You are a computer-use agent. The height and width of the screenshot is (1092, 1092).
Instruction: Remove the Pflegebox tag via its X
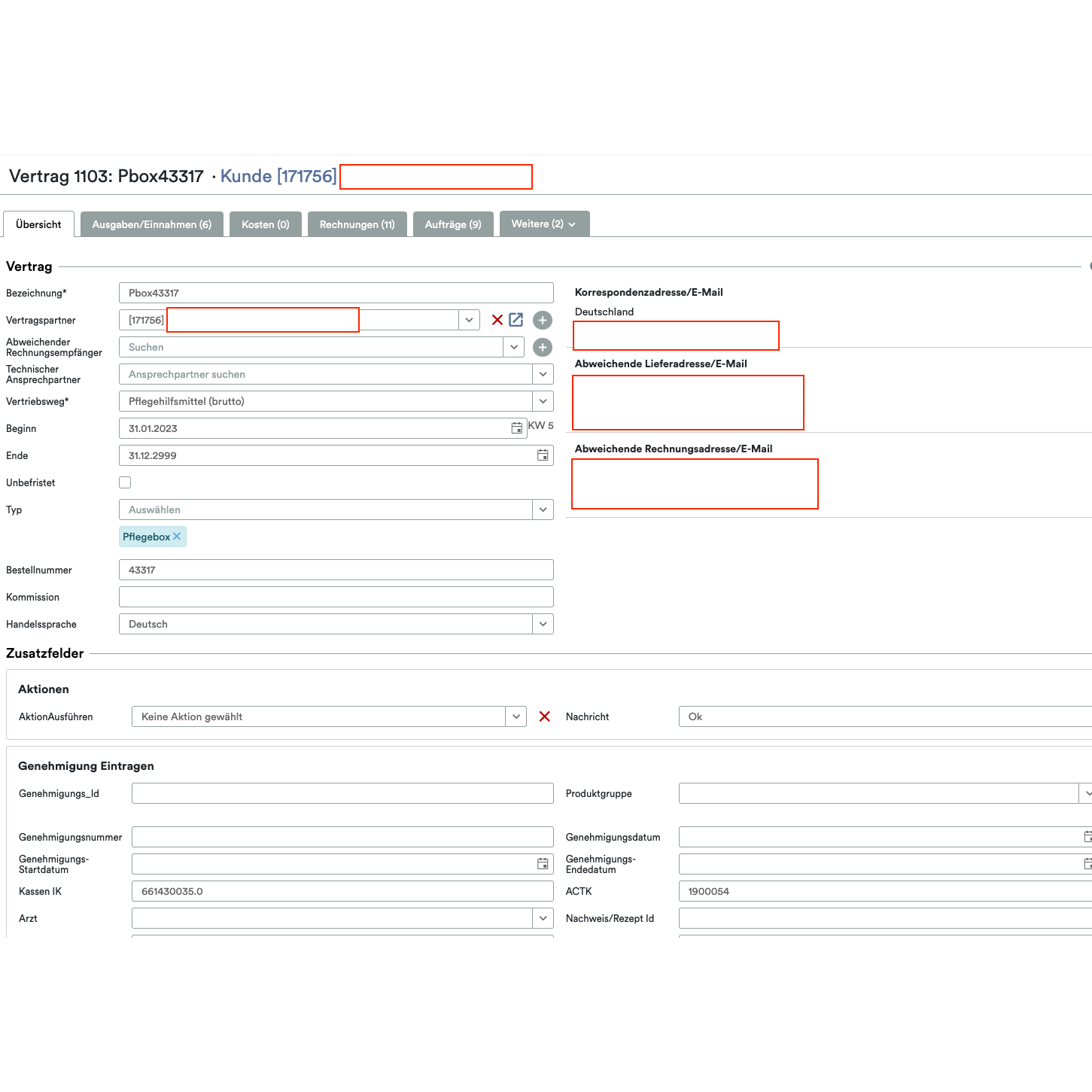tap(177, 536)
